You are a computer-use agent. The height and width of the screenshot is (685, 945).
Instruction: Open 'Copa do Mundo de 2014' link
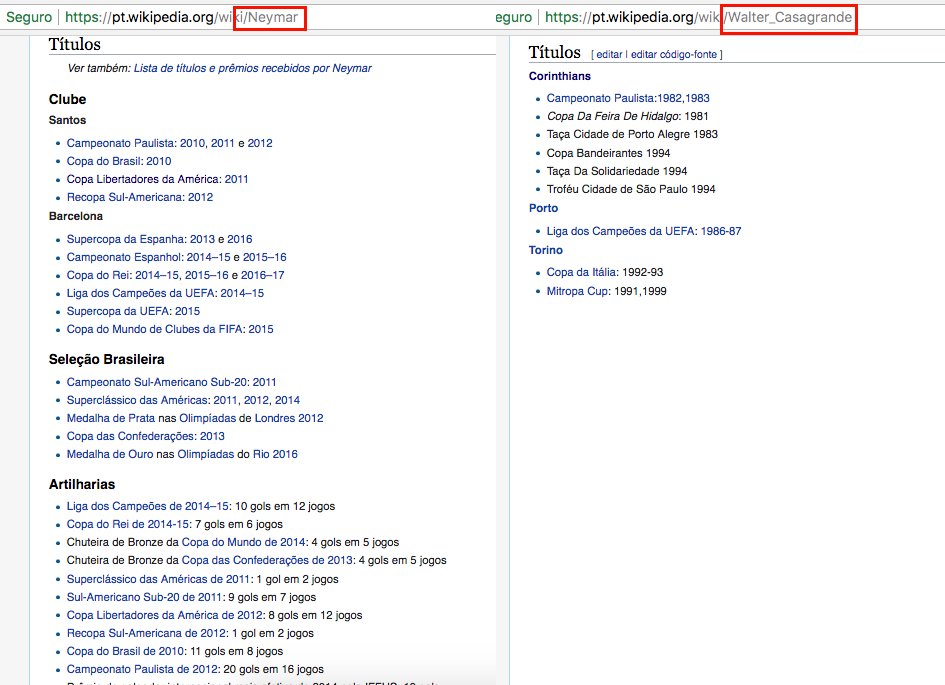point(243,542)
